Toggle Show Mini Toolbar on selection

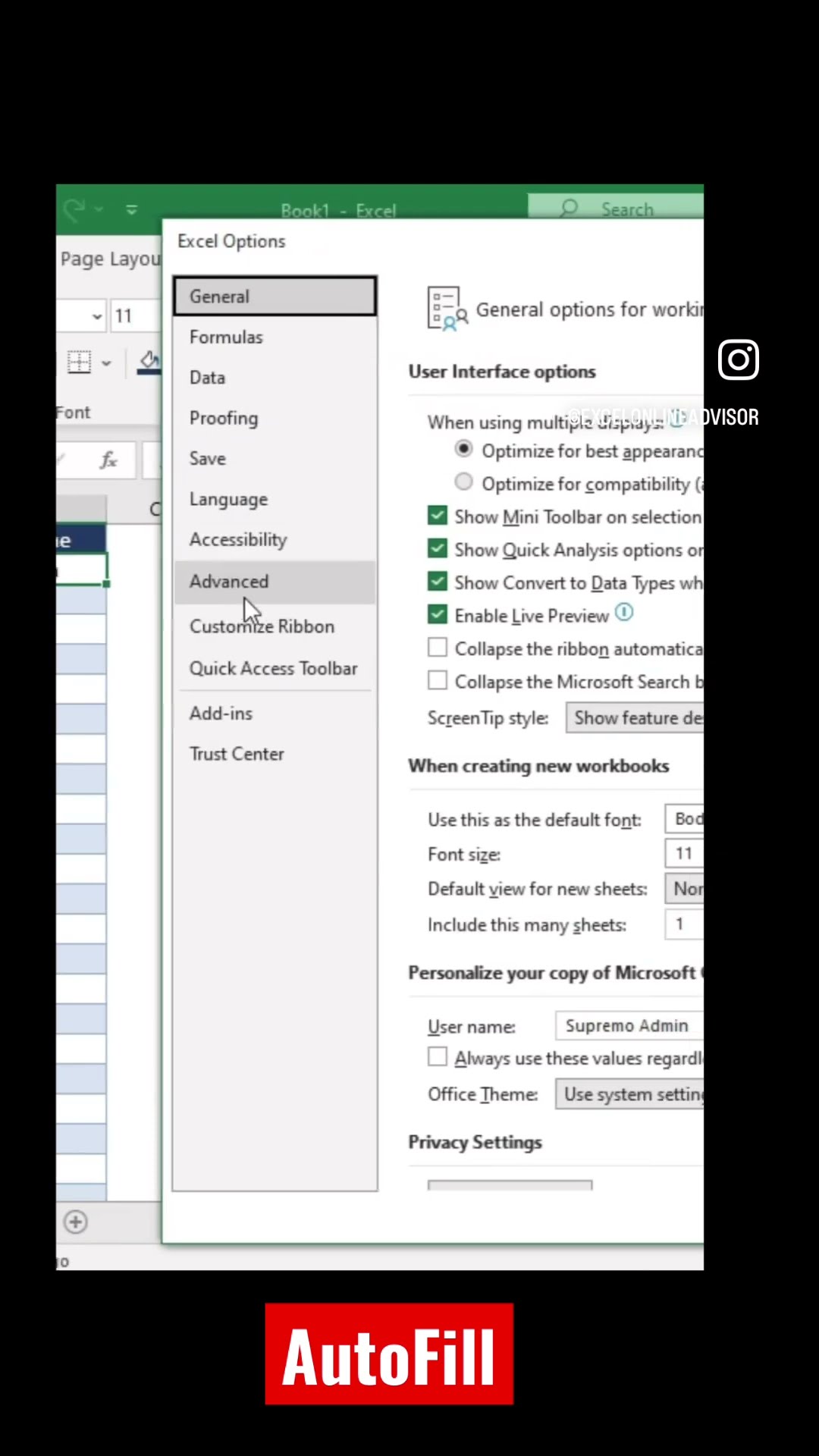(438, 516)
